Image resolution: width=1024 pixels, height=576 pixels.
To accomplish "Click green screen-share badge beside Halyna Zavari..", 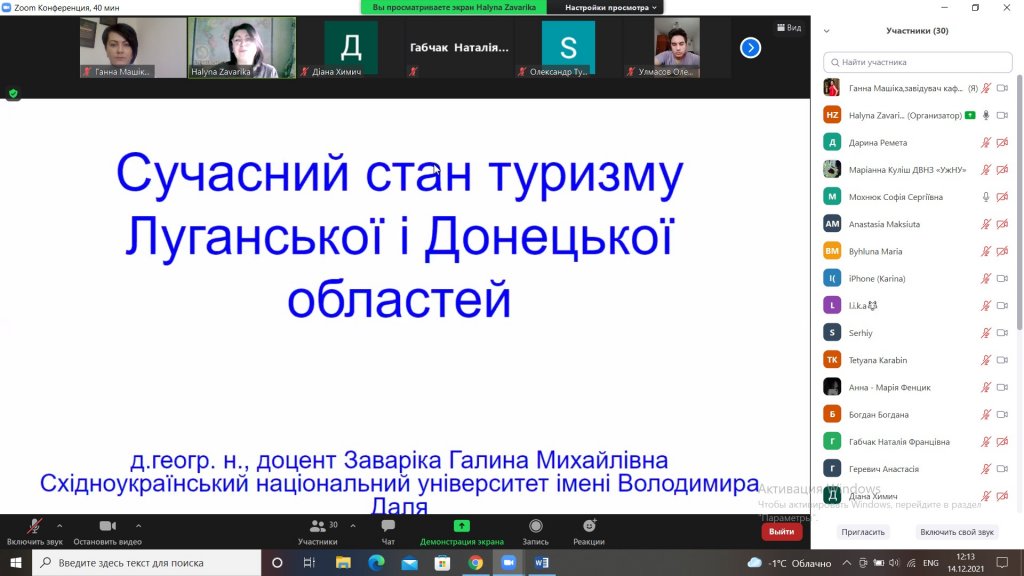I will (x=970, y=115).
